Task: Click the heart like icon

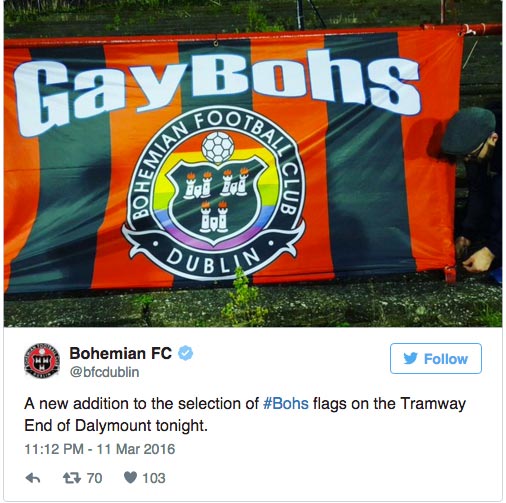Action: [x=130, y=478]
